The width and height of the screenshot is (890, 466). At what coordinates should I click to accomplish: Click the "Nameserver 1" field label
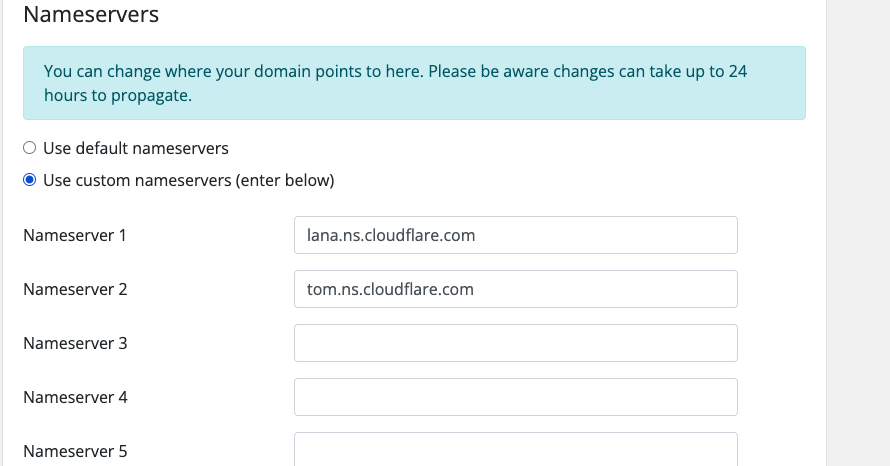click(x=75, y=236)
